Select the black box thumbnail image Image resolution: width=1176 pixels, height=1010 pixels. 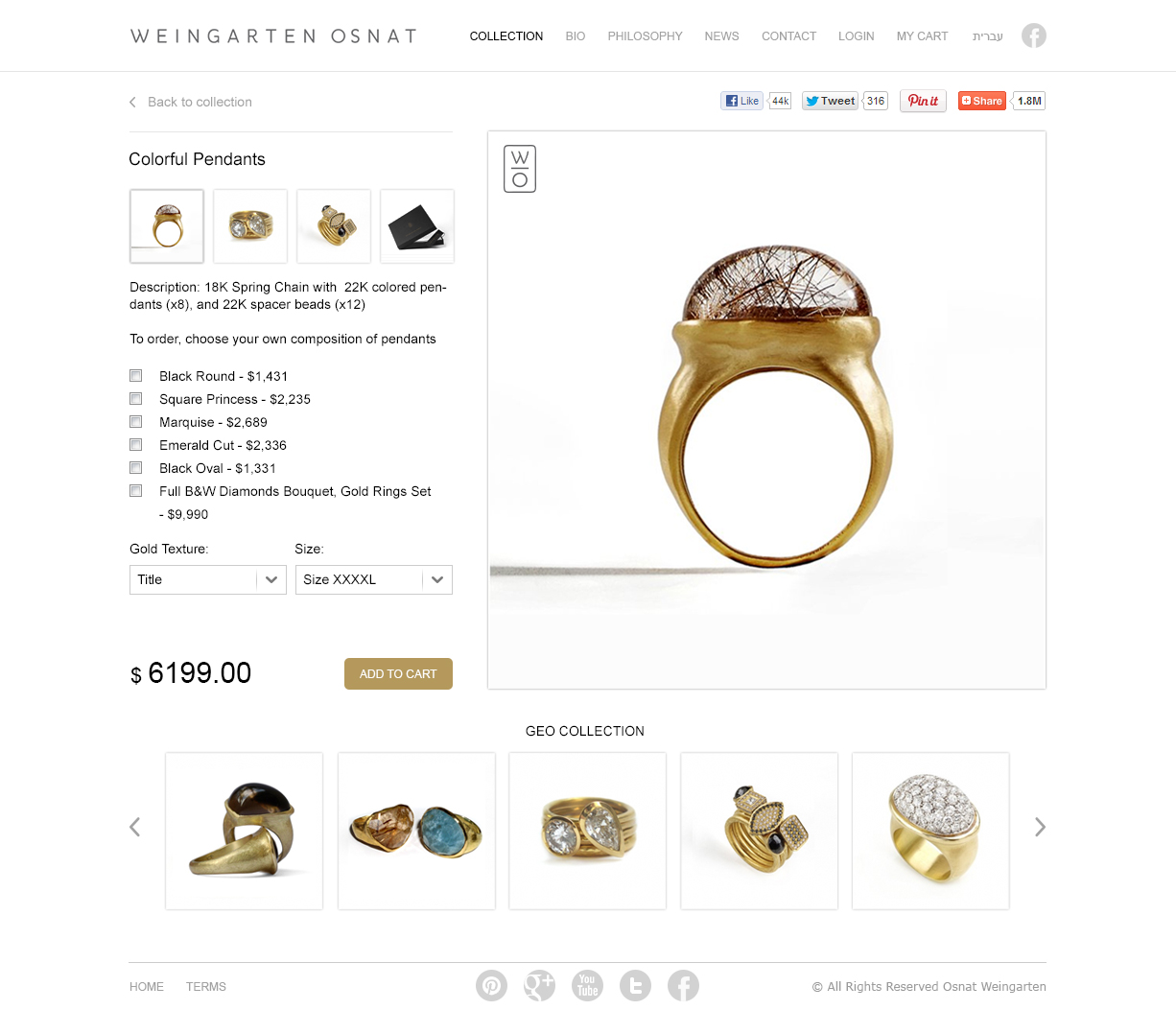[417, 226]
